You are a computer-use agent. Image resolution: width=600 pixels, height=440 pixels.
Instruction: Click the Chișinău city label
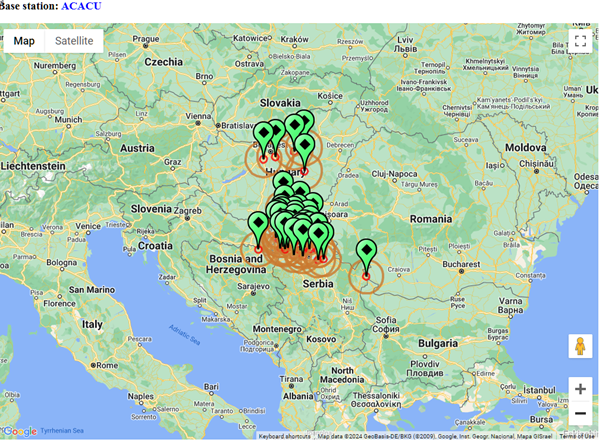coord(536,164)
